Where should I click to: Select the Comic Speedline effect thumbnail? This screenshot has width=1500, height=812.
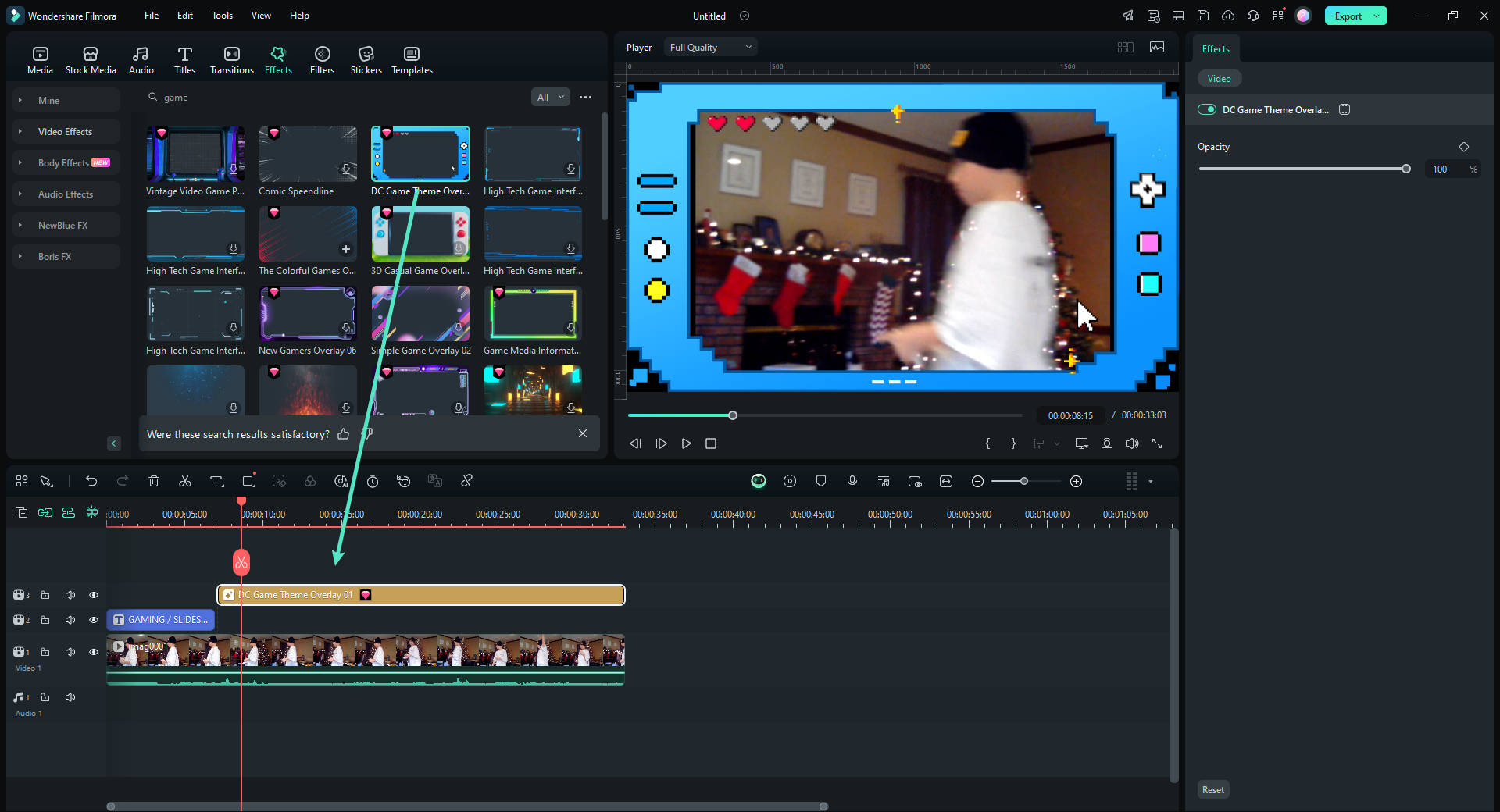click(308, 154)
